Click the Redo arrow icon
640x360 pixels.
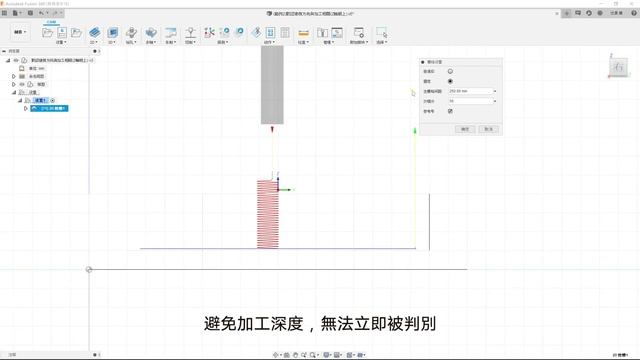coord(56,13)
